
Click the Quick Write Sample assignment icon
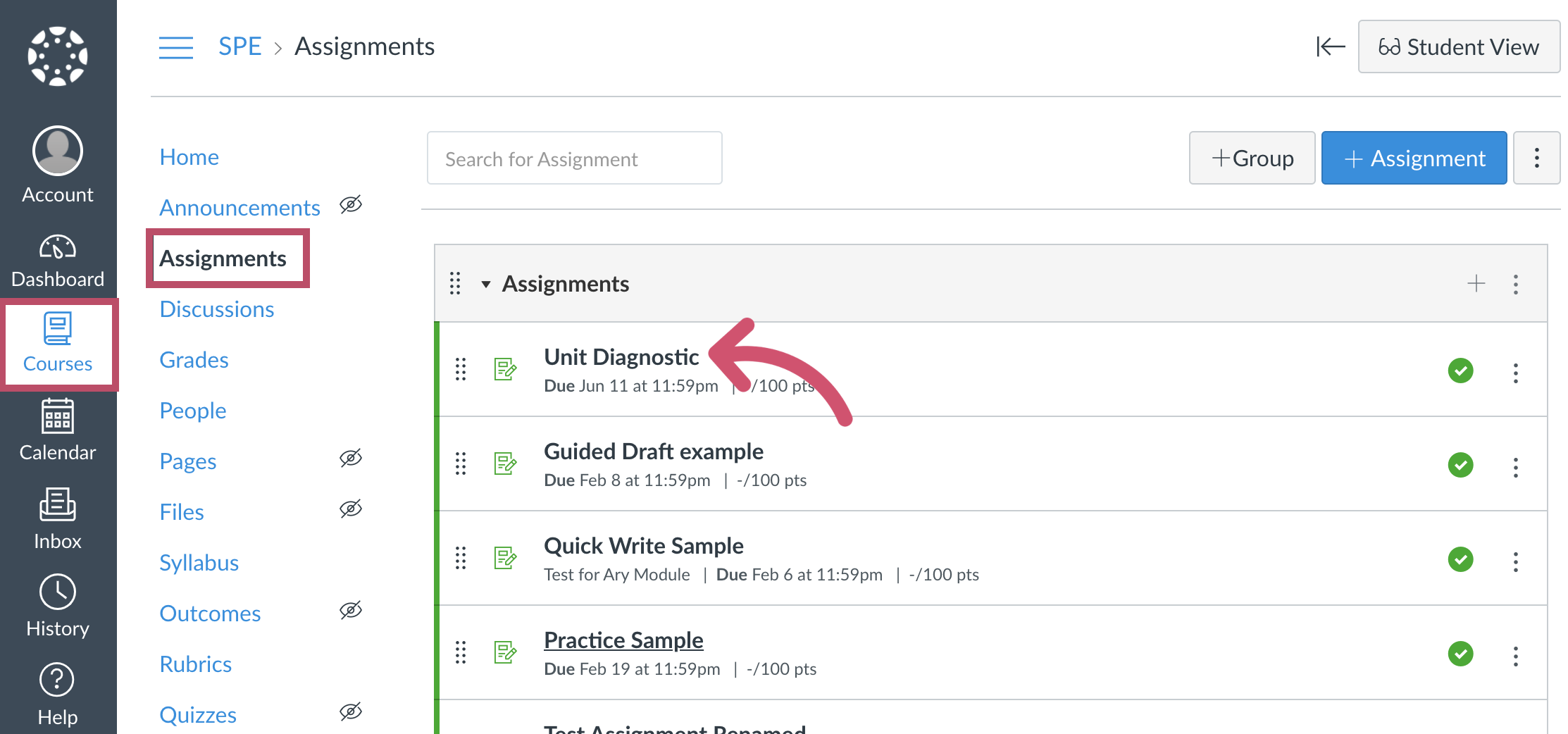(x=506, y=557)
